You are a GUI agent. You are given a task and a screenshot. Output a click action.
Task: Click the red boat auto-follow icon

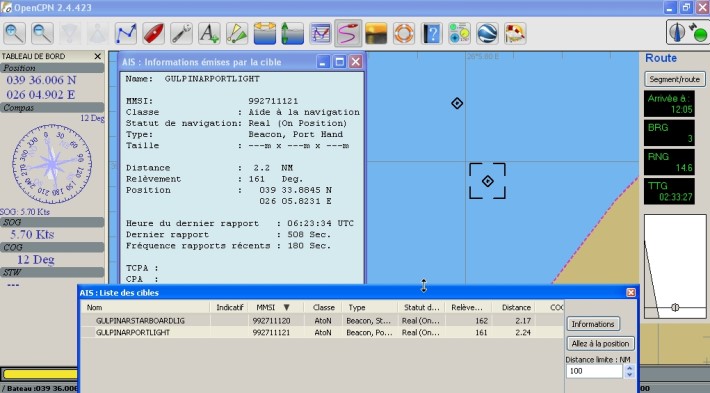[x=154, y=33]
